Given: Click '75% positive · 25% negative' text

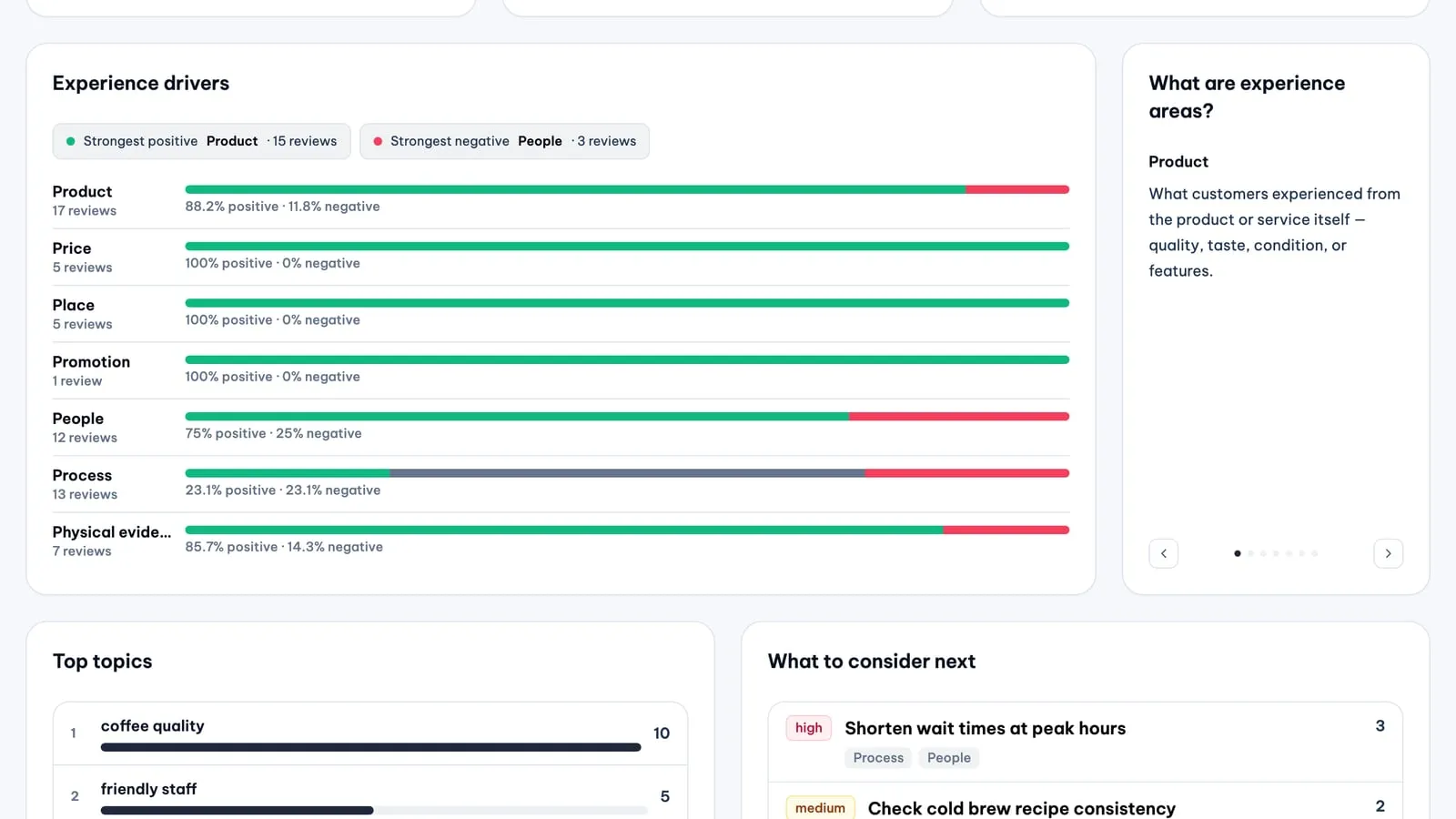Looking at the screenshot, I should (273, 433).
